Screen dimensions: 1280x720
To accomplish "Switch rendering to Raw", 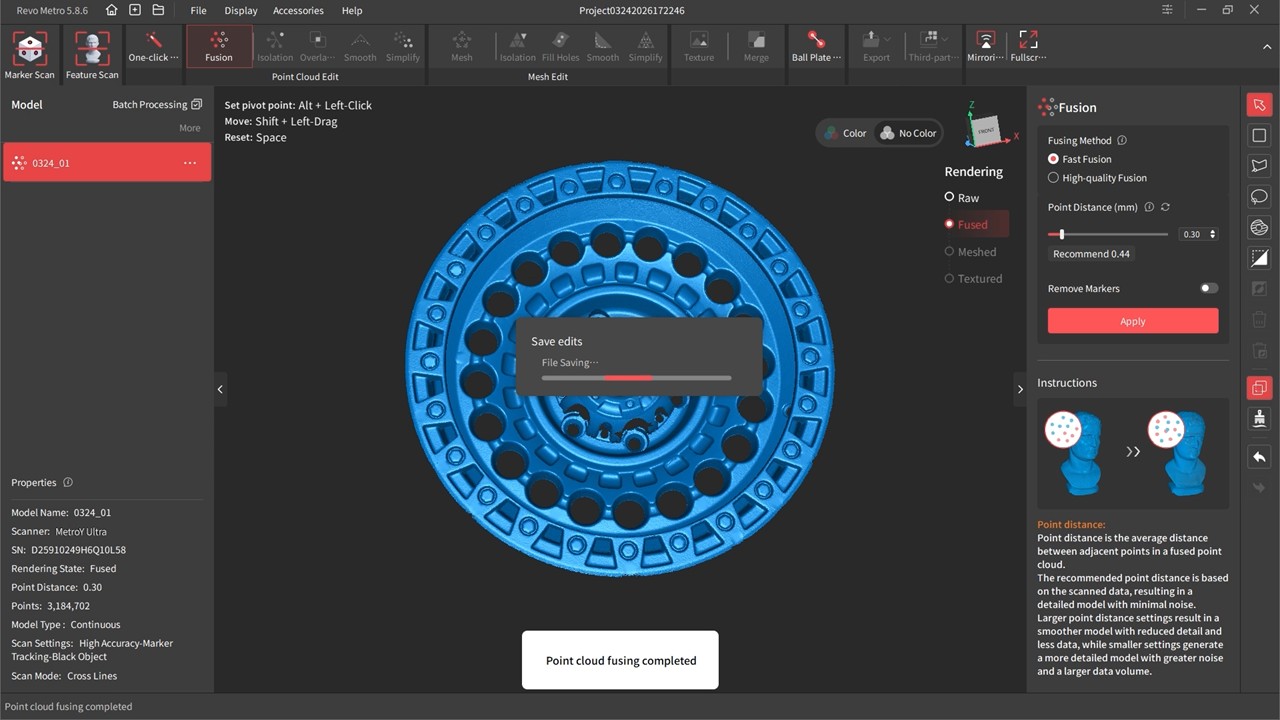I will (x=962, y=198).
